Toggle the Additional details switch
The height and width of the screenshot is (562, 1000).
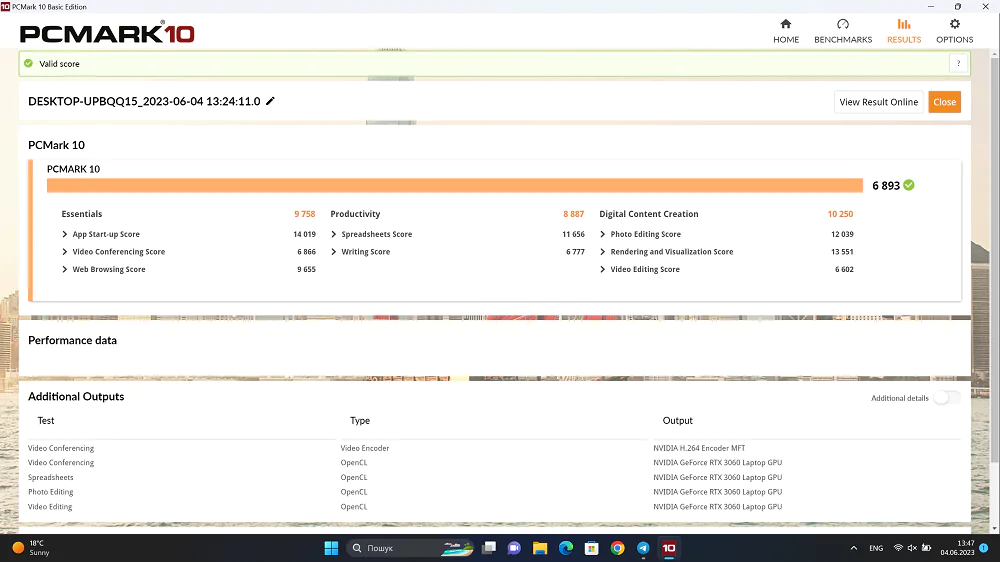946,398
